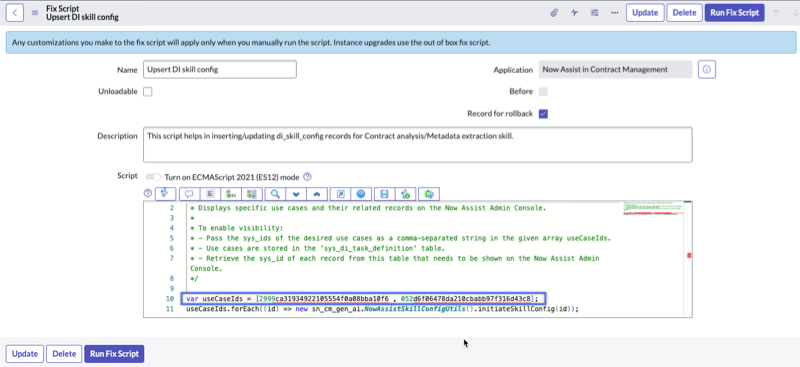The height and width of the screenshot is (367, 800).
Task: Click the header Update button
Action: tap(645, 13)
